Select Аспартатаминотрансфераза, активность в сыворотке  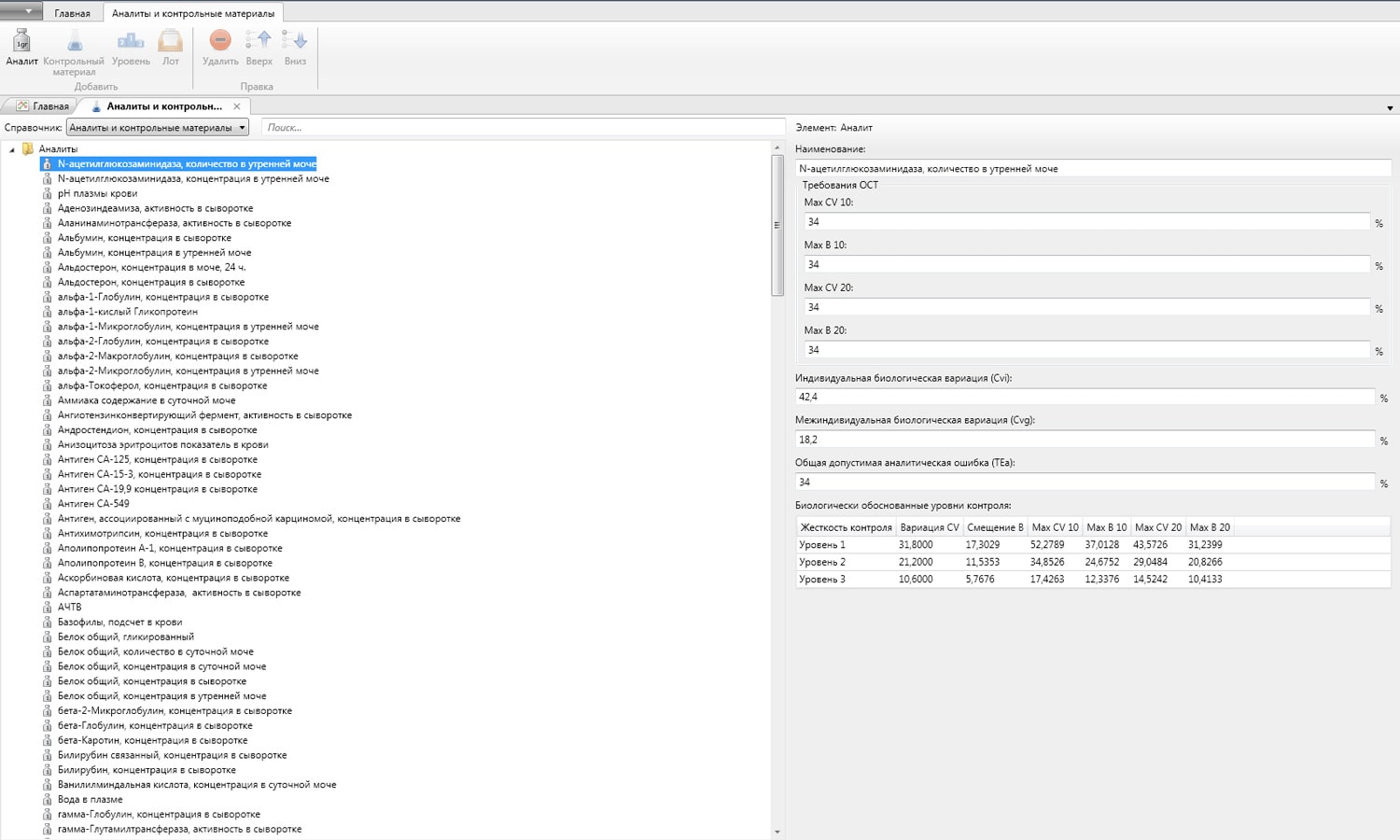179,593
